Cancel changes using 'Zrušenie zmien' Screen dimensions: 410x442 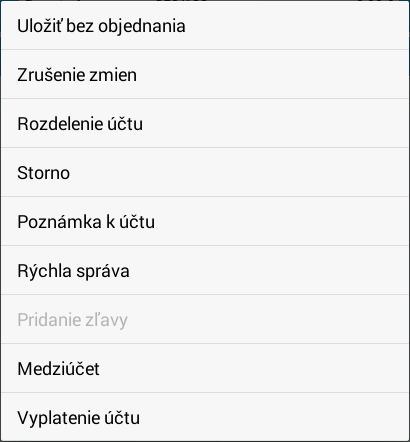click(x=205, y=74)
